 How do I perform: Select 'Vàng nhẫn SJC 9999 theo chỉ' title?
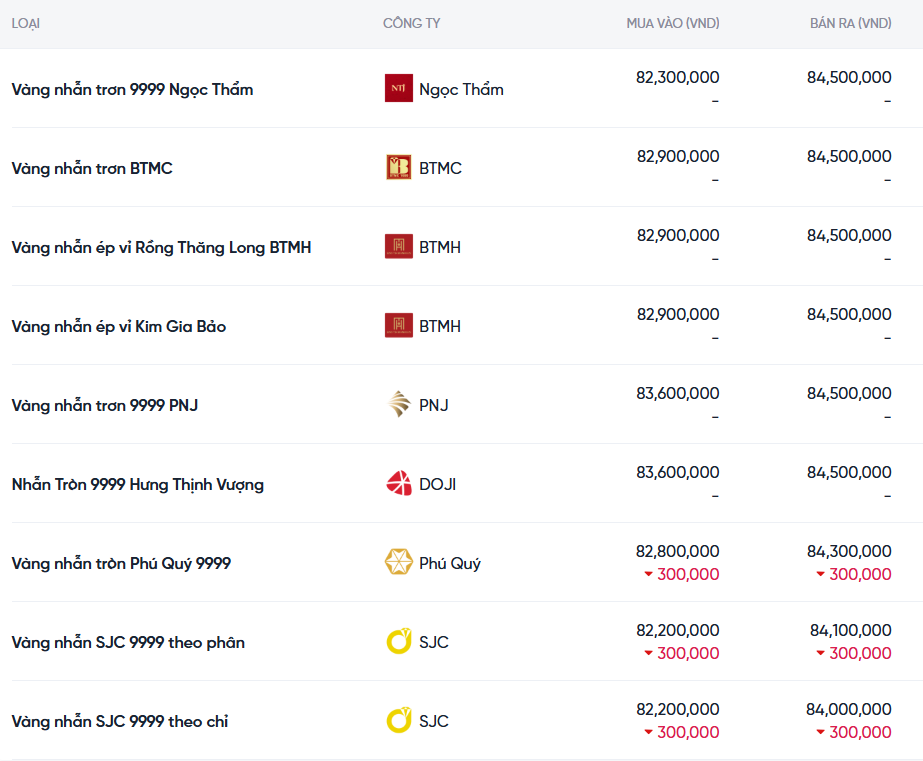[120, 721]
